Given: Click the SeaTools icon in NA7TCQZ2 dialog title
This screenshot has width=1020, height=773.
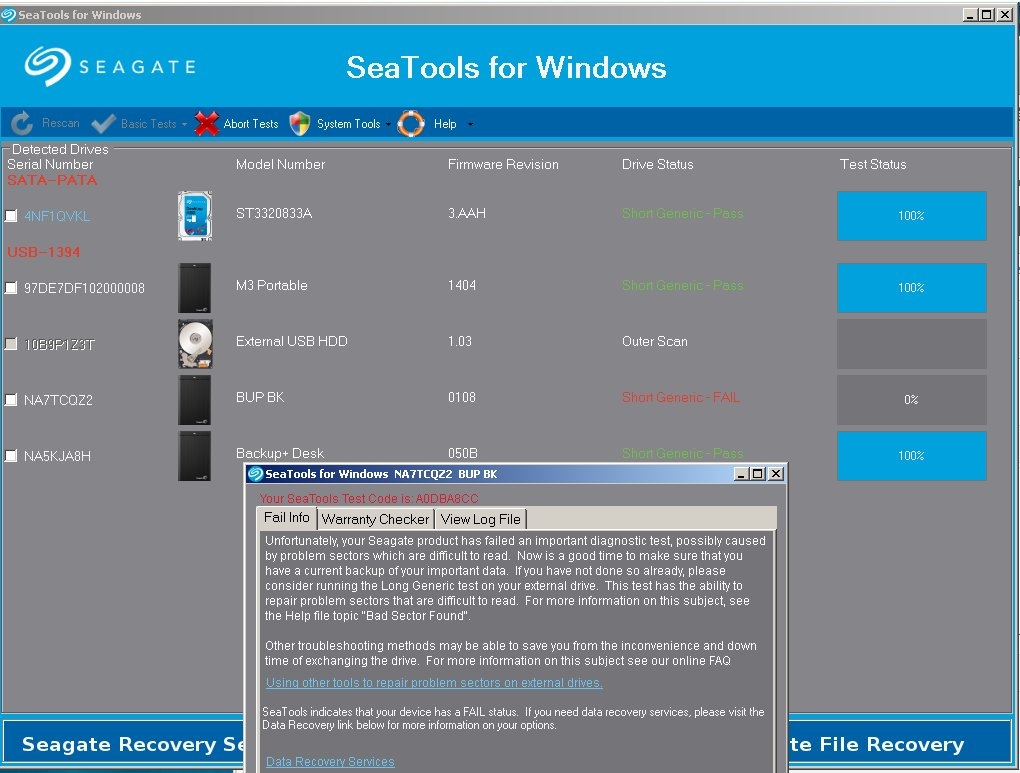Looking at the screenshot, I should (256, 474).
